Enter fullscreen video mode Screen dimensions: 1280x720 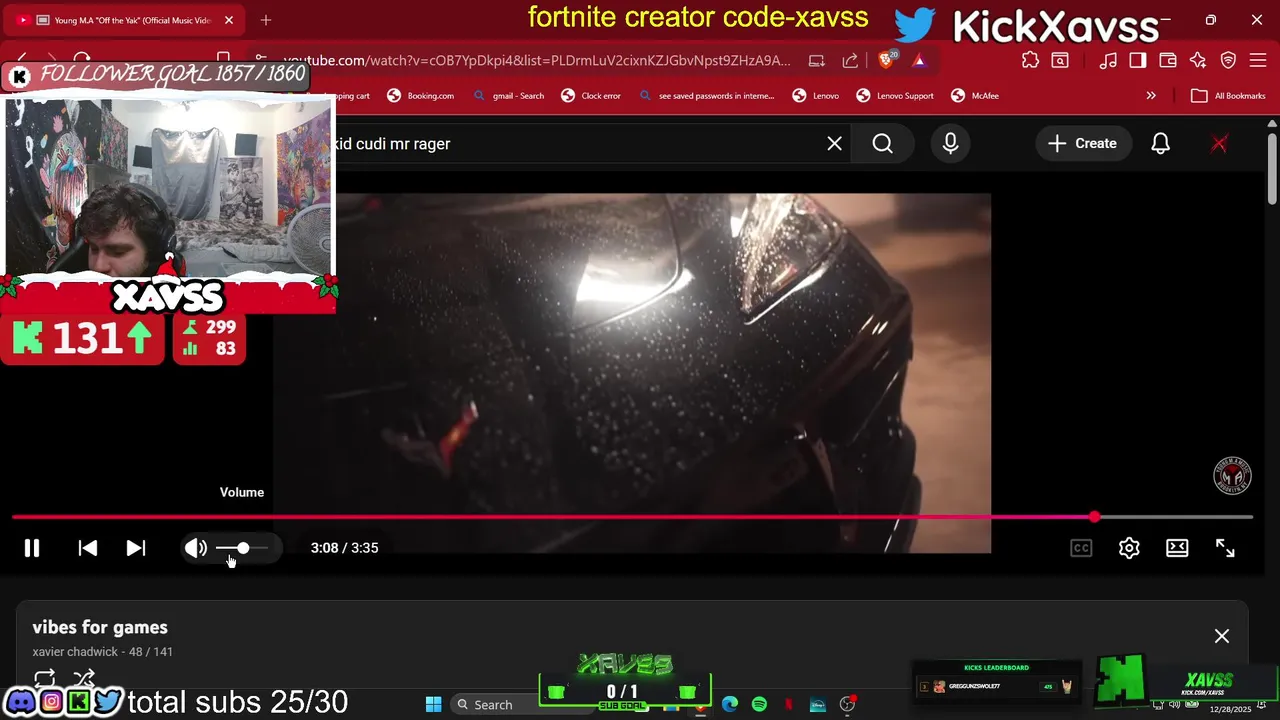pyautogui.click(x=1225, y=548)
